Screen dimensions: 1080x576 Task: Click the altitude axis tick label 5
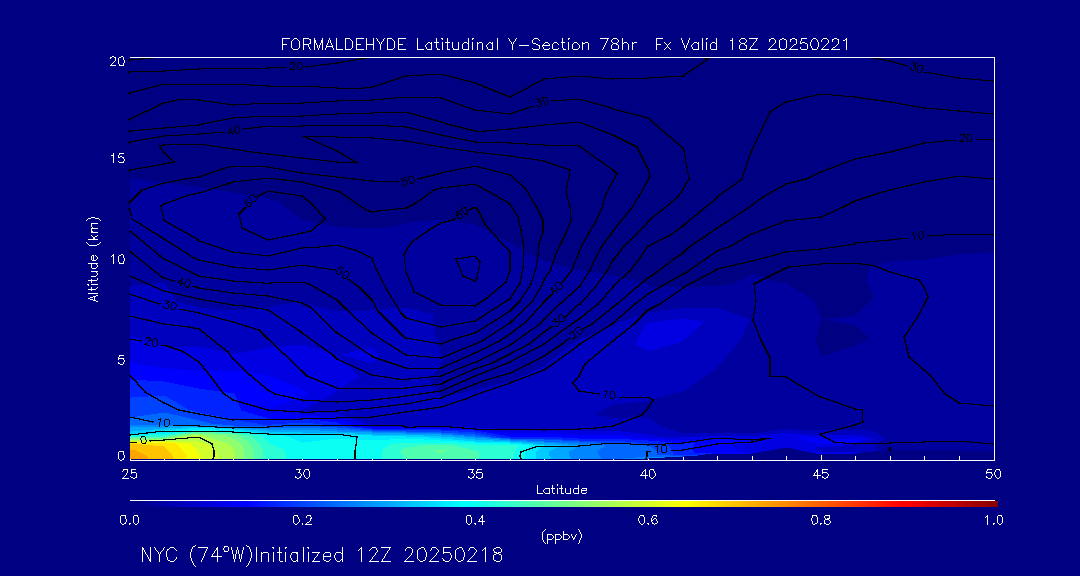pyautogui.click(x=120, y=360)
